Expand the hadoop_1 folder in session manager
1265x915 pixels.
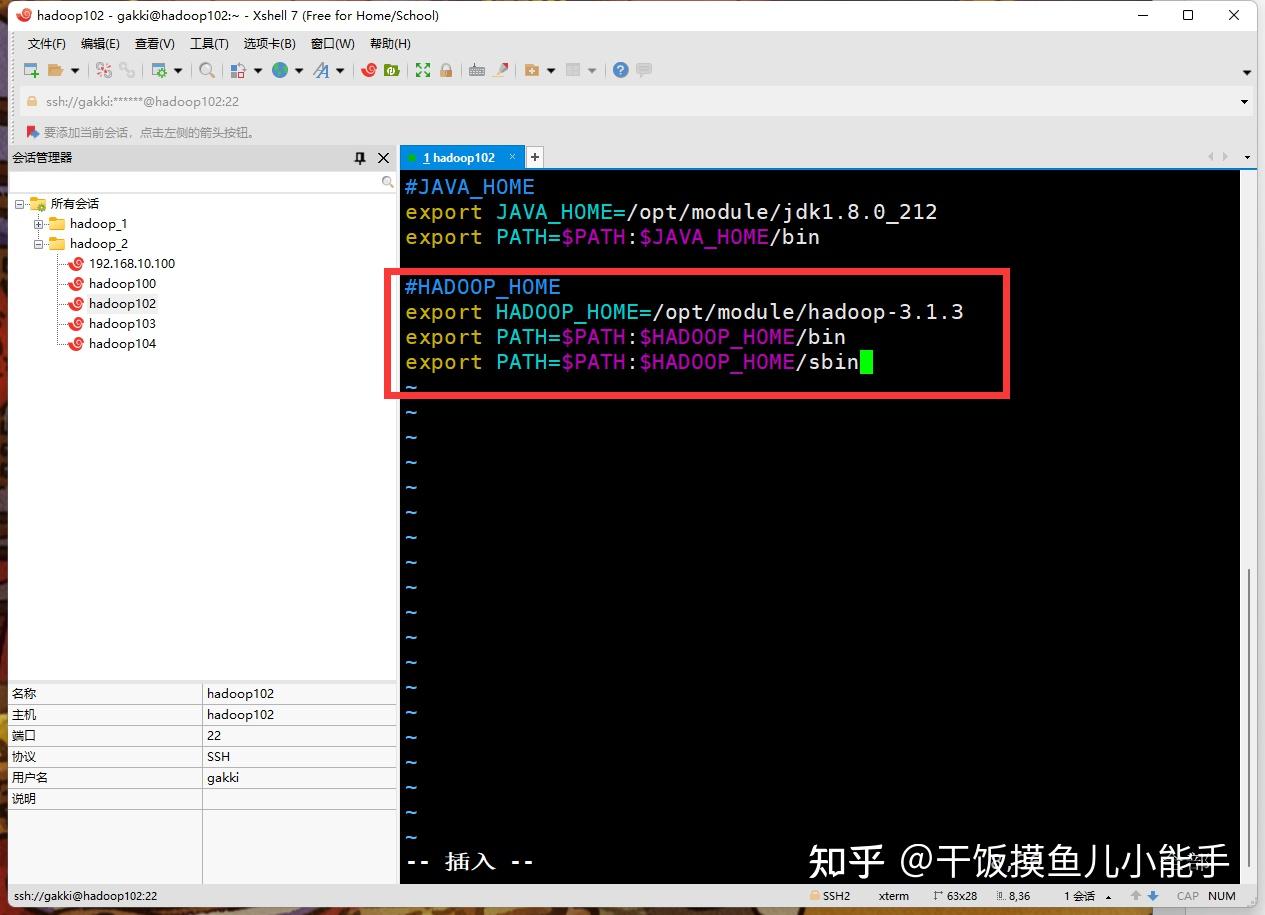click(41, 223)
